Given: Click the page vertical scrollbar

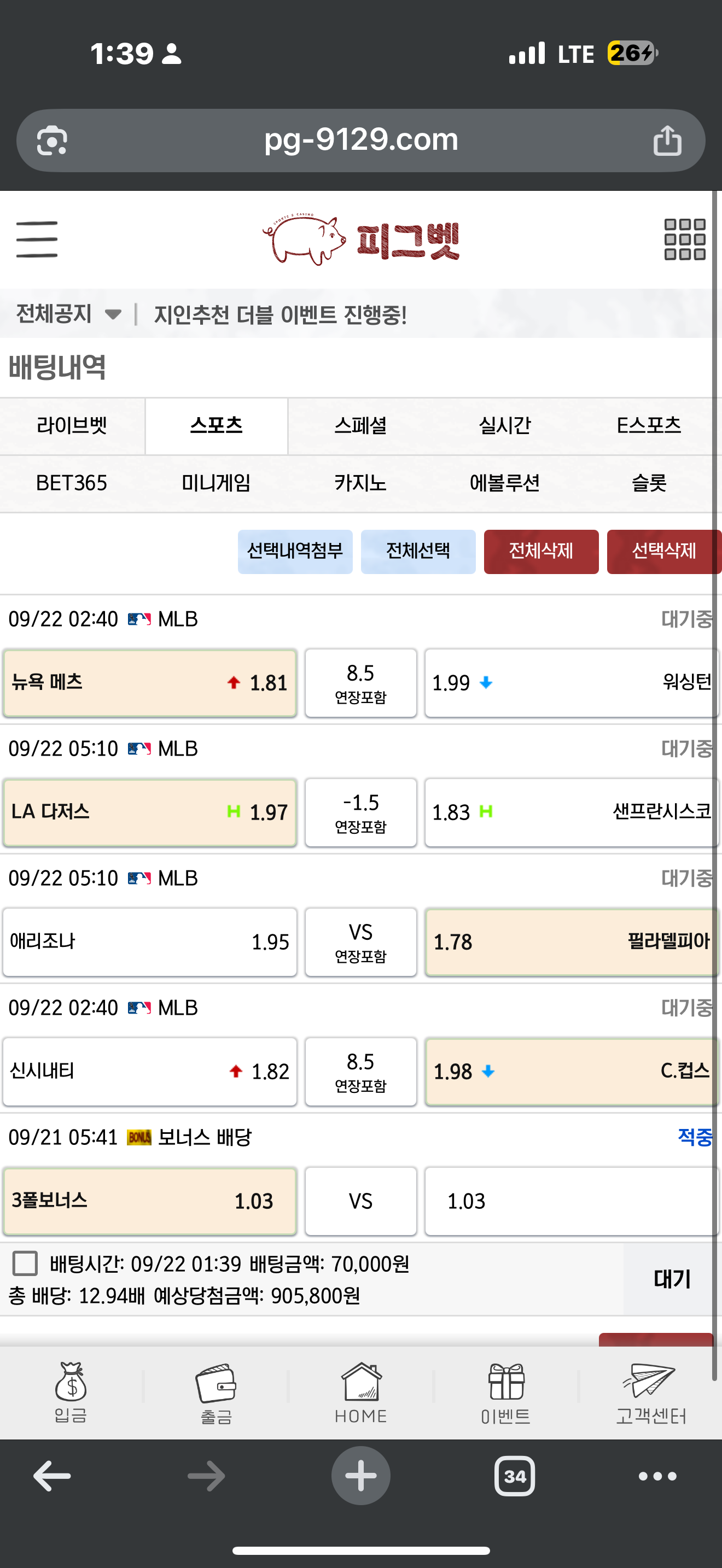Looking at the screenshot, I should pyautogui.click(x=717, y=785).
